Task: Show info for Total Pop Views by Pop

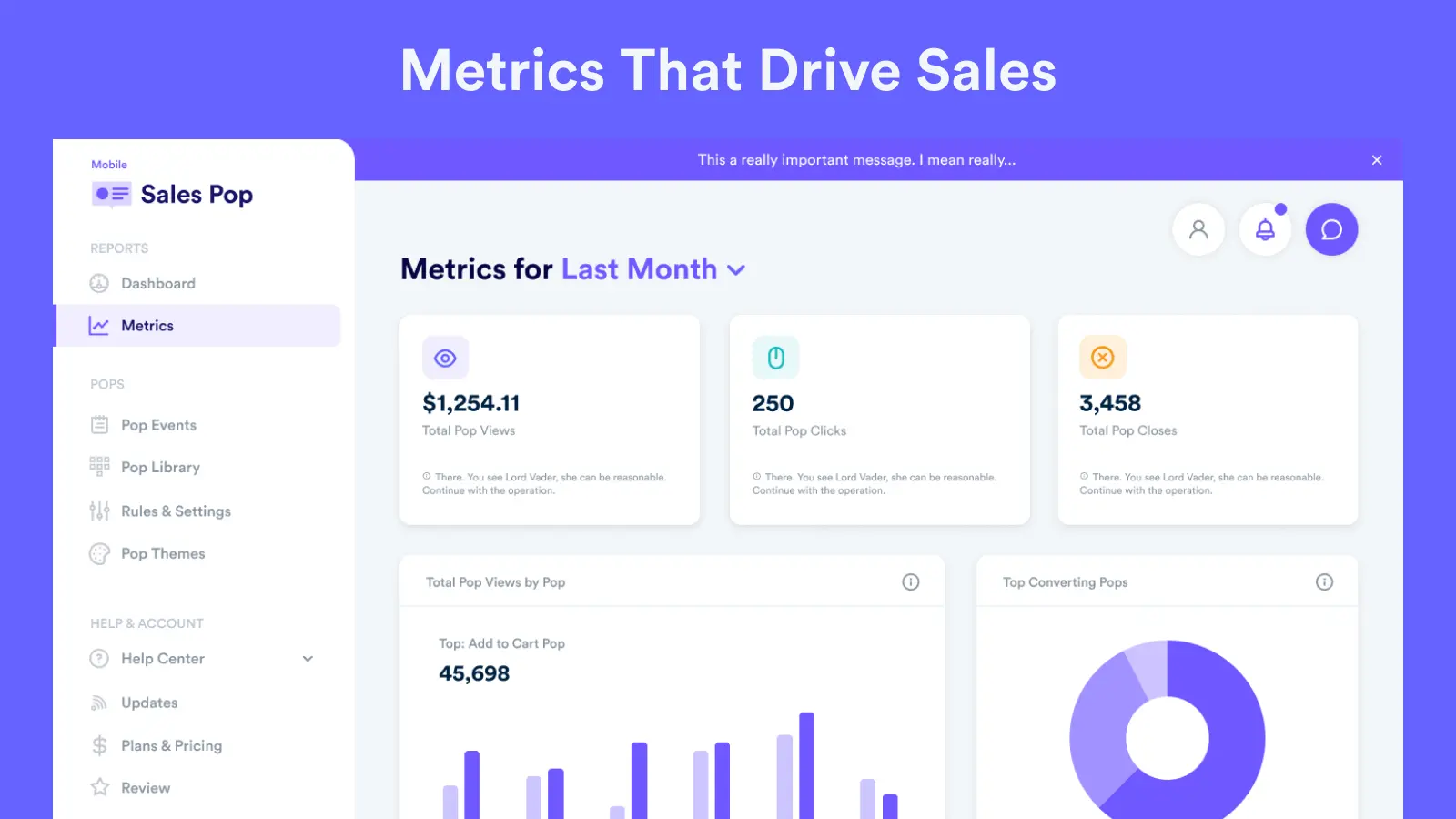Action: click(911, 582)
